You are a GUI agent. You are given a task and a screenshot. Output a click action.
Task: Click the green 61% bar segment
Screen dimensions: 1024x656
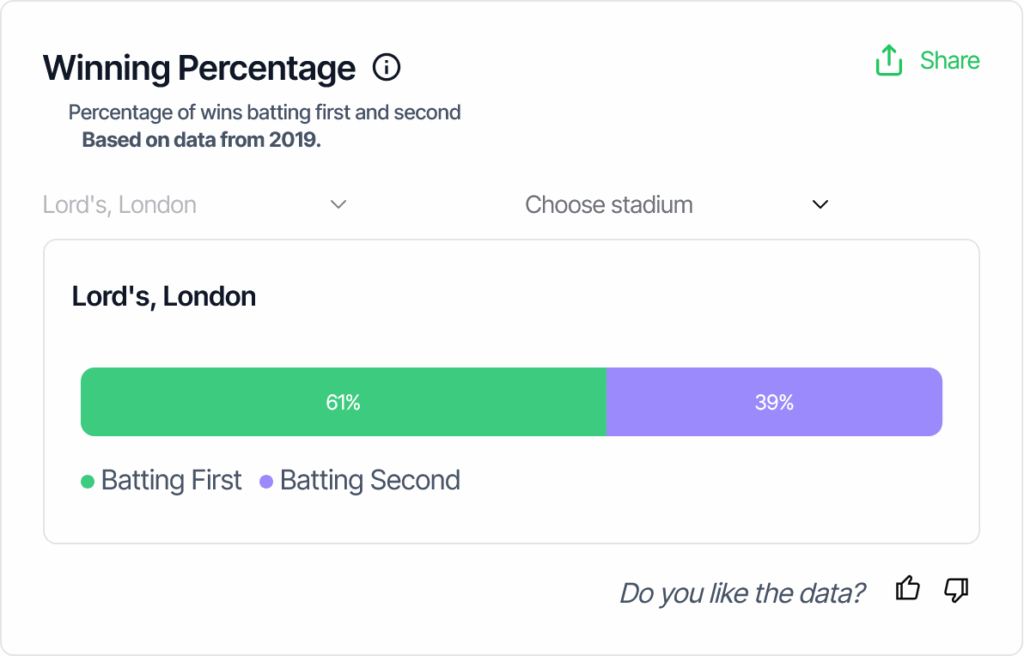tap(344, 402)
